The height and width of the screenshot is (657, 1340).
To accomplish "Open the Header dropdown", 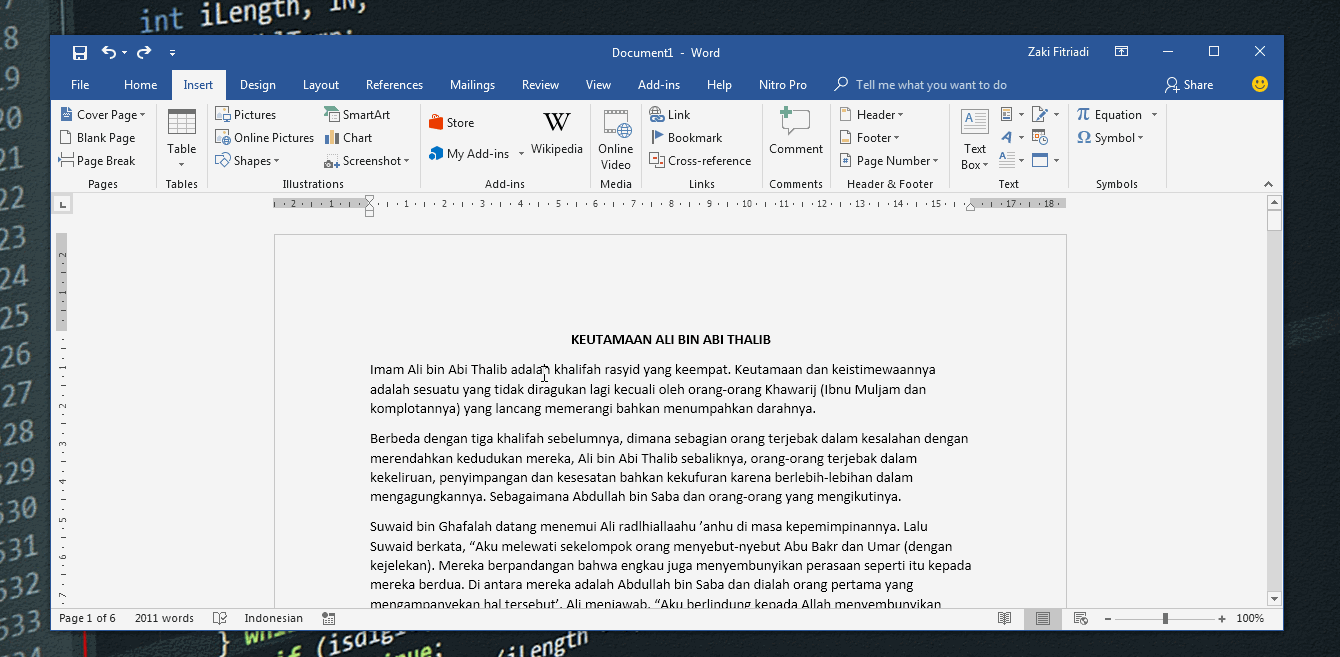I will click(872, 115).
